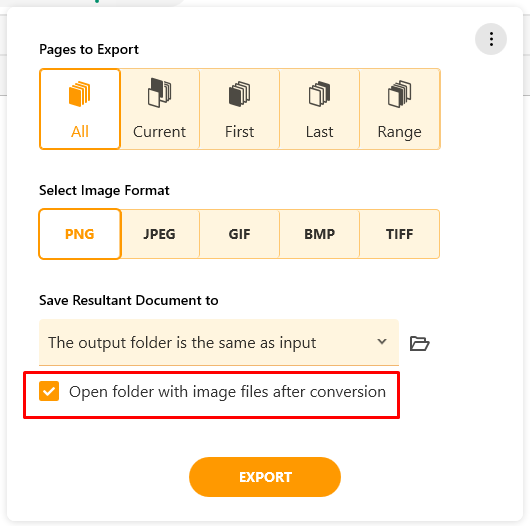Open the browse output folder icon
This screenshot has height=526, width=530.
(419, 343)
